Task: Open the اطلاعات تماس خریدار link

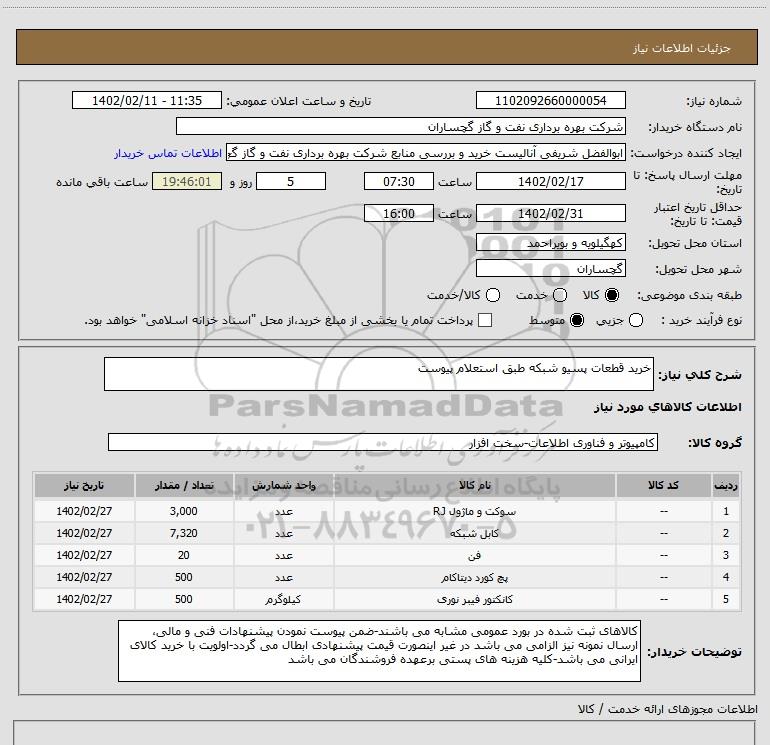Action: tap(168, 153)
